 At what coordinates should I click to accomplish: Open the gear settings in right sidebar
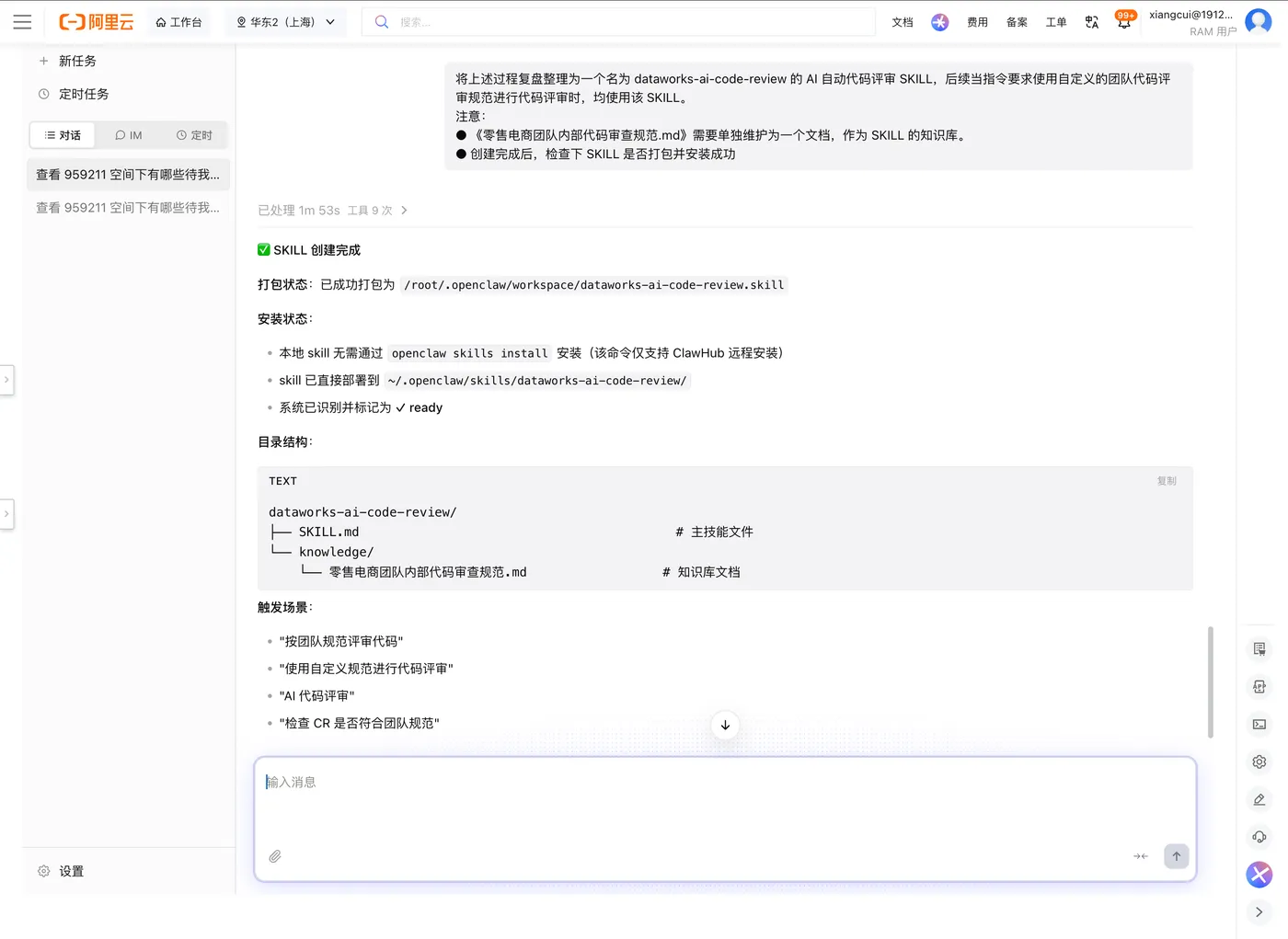[1259, 762]
